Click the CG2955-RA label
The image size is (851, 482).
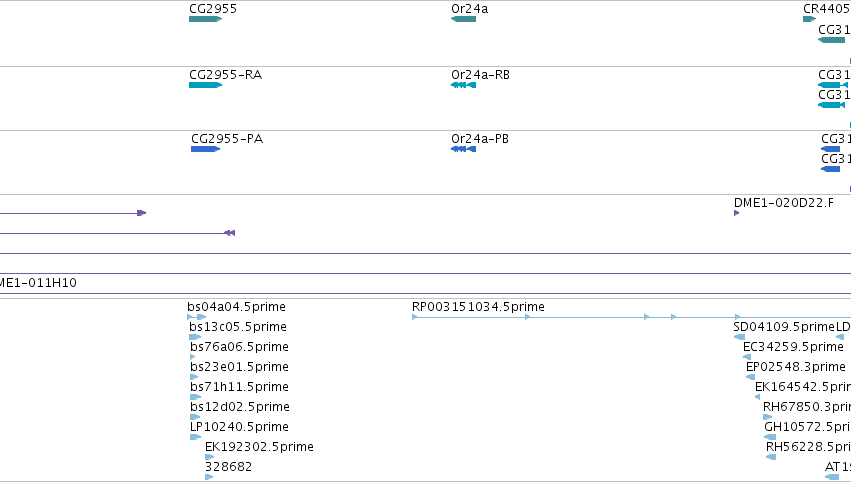tap(226, 75)
